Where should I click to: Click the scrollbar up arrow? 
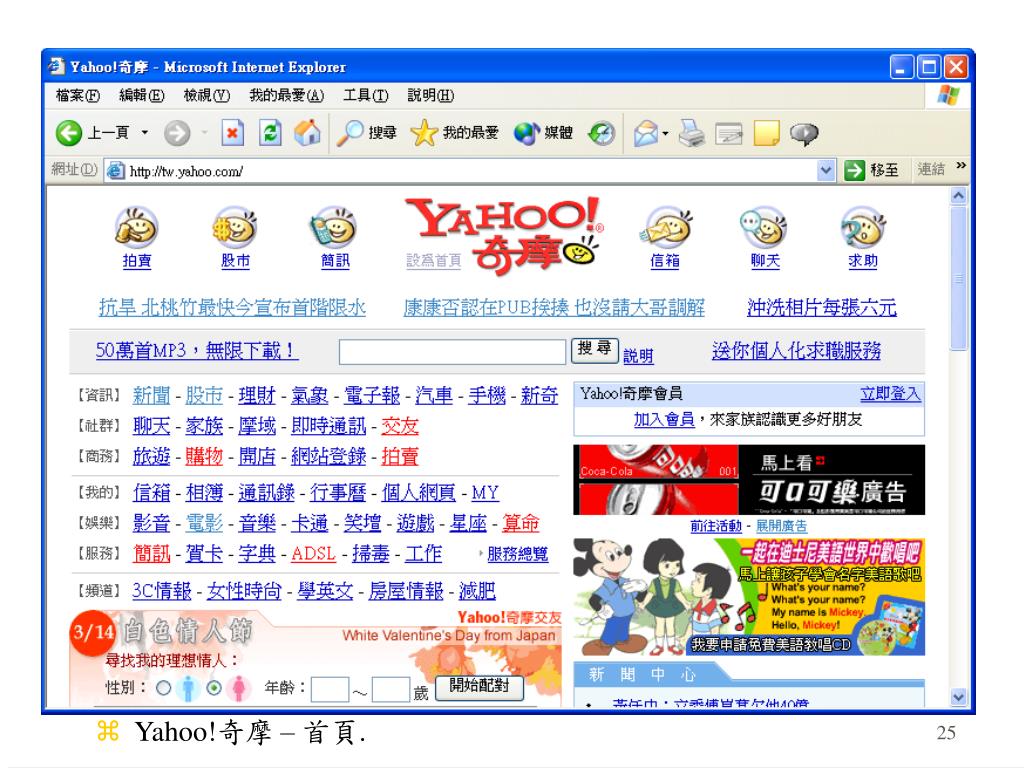point(958,195)
